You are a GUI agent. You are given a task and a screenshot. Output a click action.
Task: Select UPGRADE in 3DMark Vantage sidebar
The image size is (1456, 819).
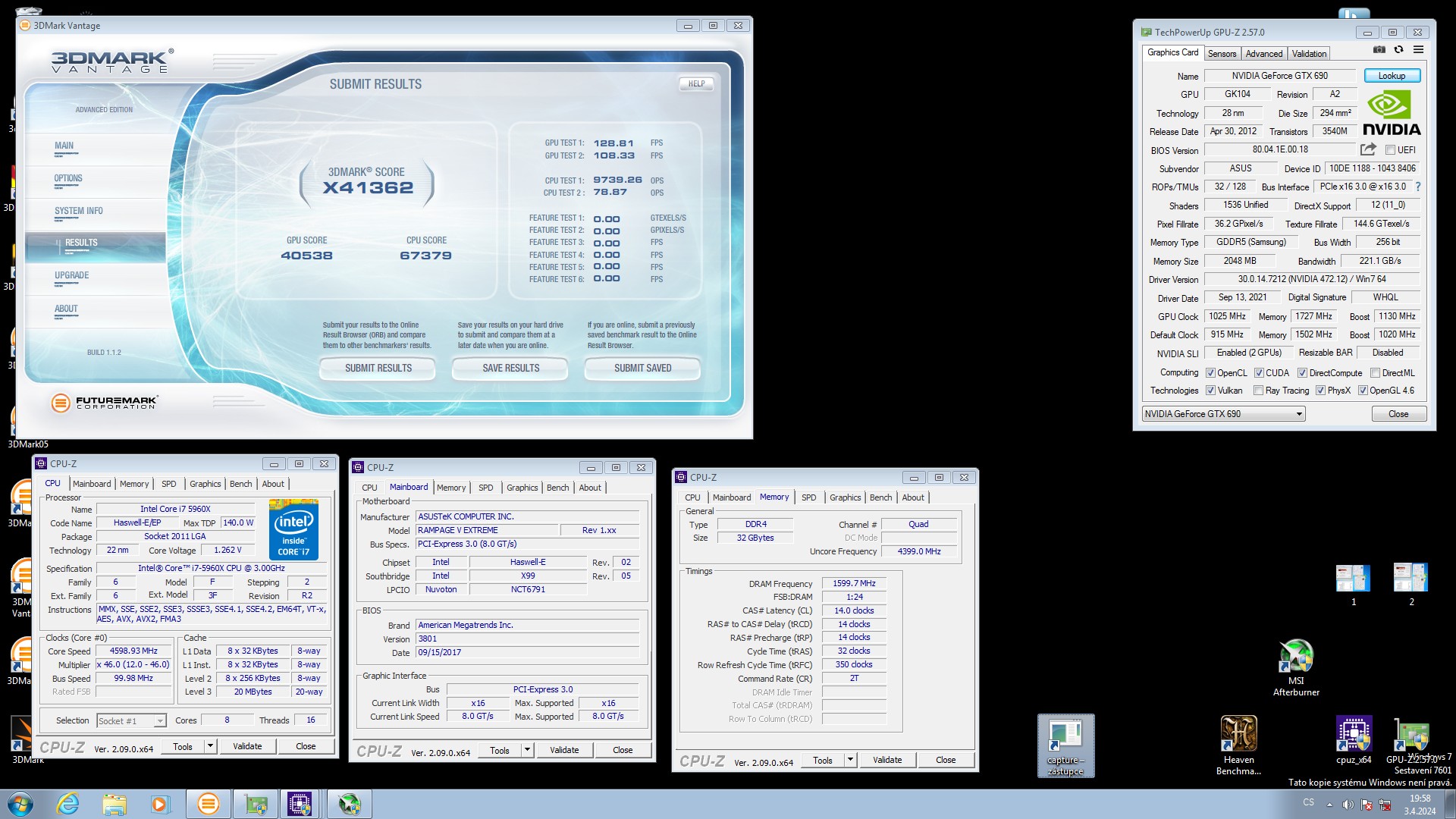click(72, 276)
